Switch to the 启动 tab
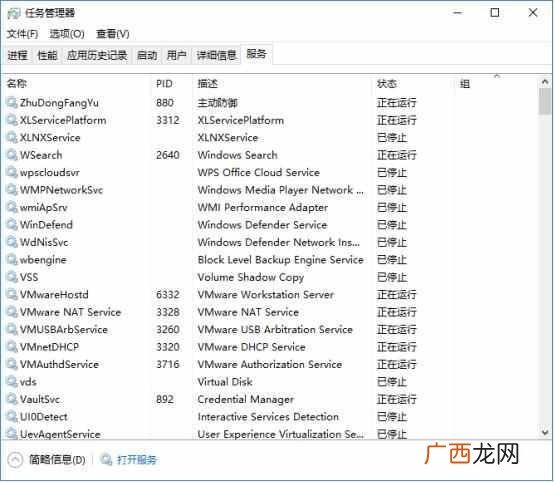This screenshot has width=554, height=482. point(147,55)
